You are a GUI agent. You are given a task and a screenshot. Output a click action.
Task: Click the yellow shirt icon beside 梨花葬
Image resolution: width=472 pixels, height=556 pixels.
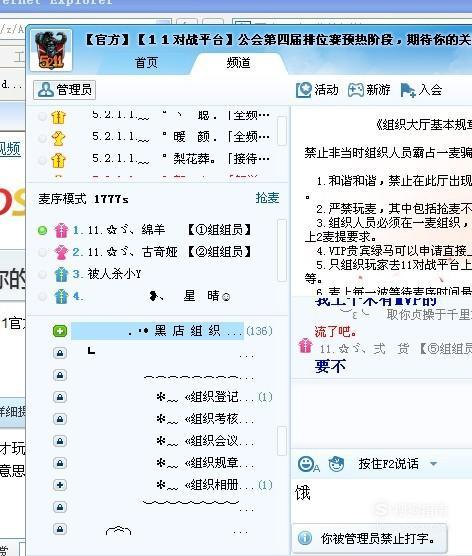58,160
